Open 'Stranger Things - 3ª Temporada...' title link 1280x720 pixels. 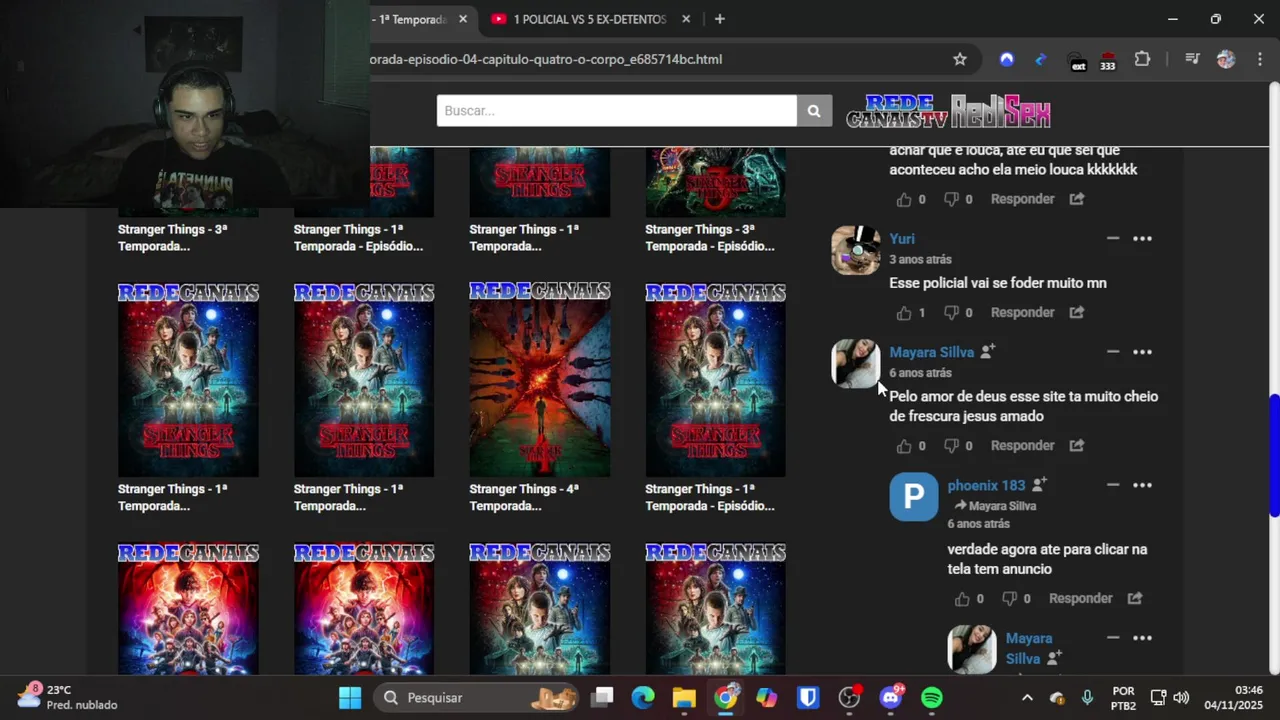tap(173, 238)
